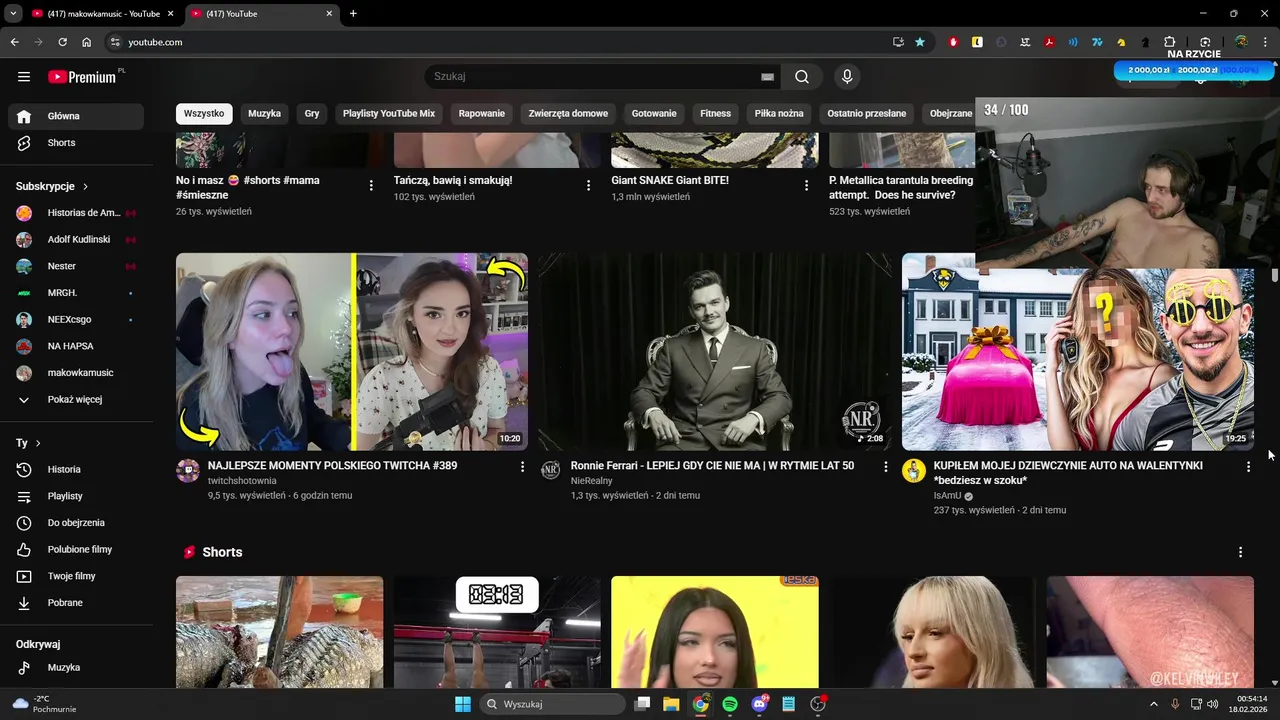Open the Chrome extensions puzzle icon
Image resolution: width=1280 pixels, height=720 pixels.
point(1169,42)
